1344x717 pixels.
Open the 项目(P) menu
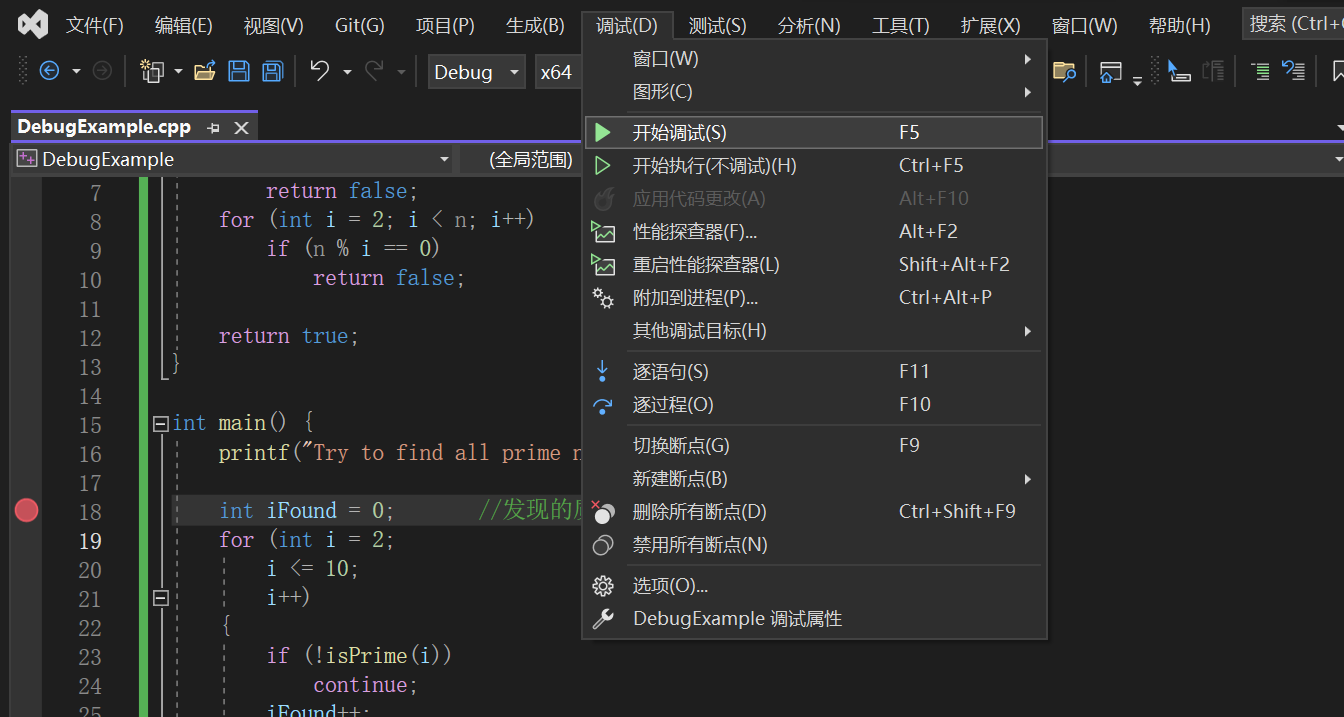445,25
